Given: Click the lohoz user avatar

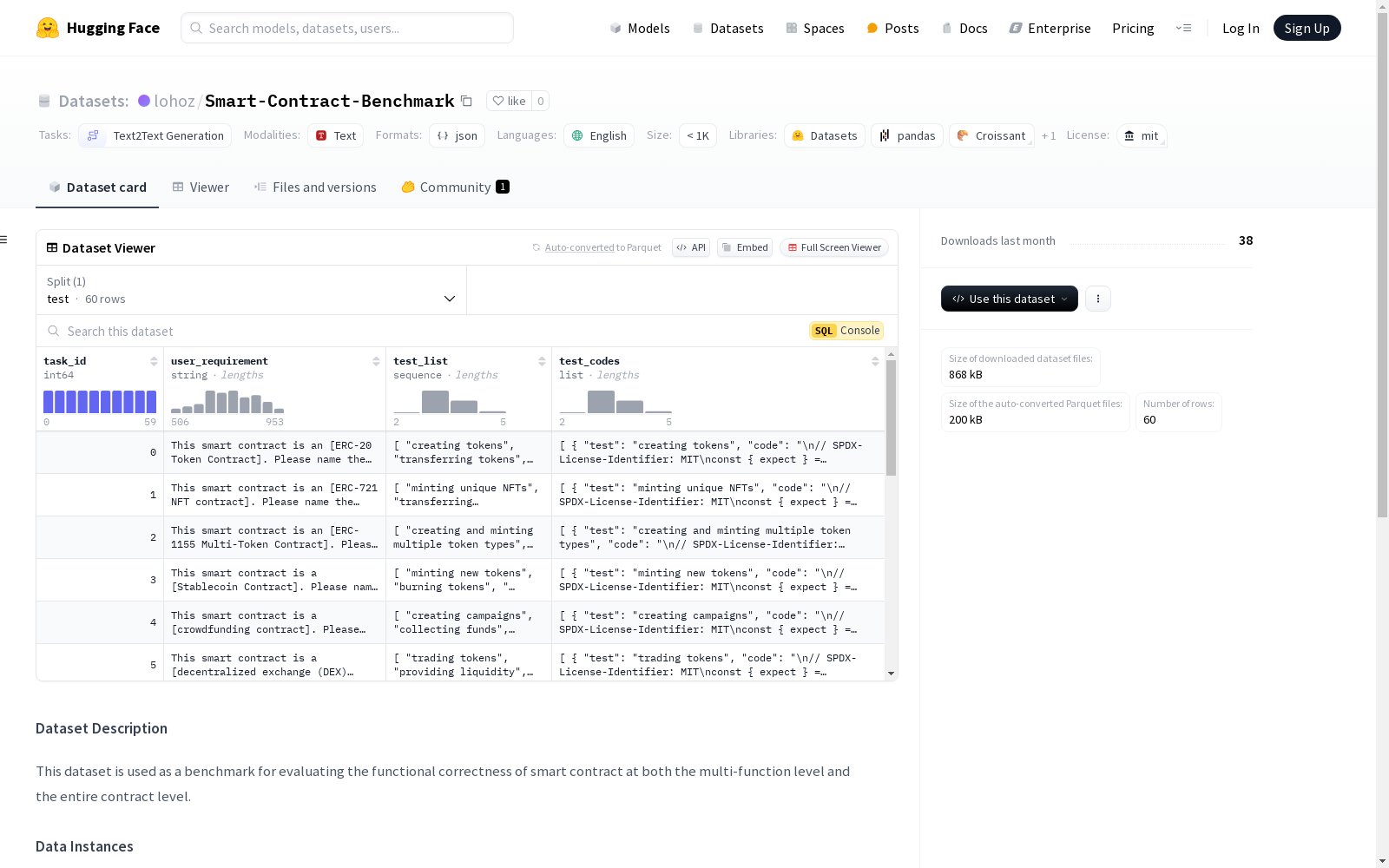Looking at the screenshot, I should pyautogui.click(x=144, y=101).
